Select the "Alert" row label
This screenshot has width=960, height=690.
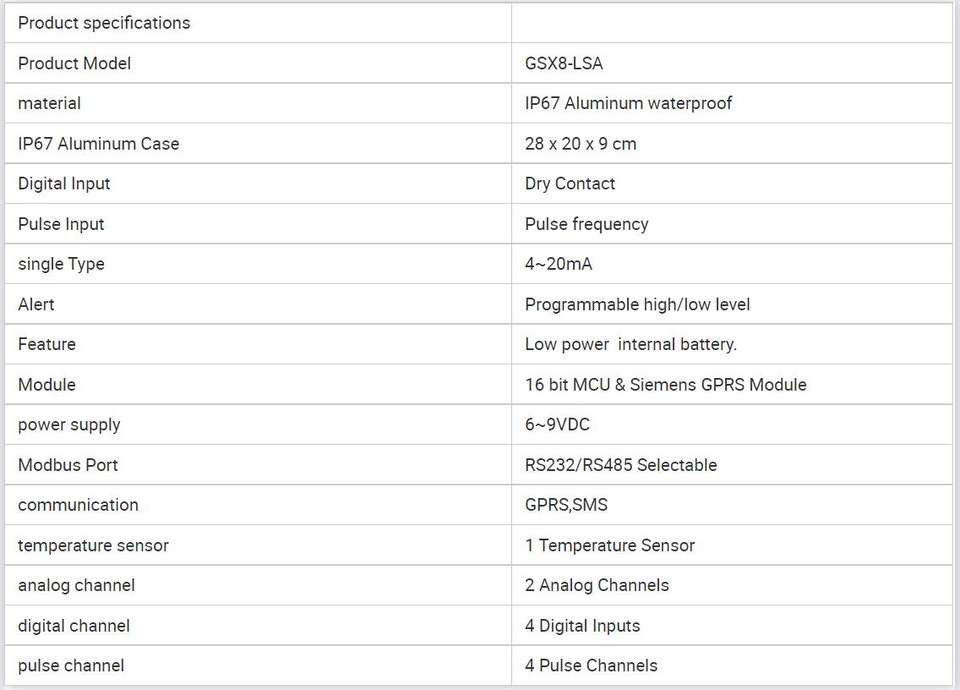click(x=36, y=304)
